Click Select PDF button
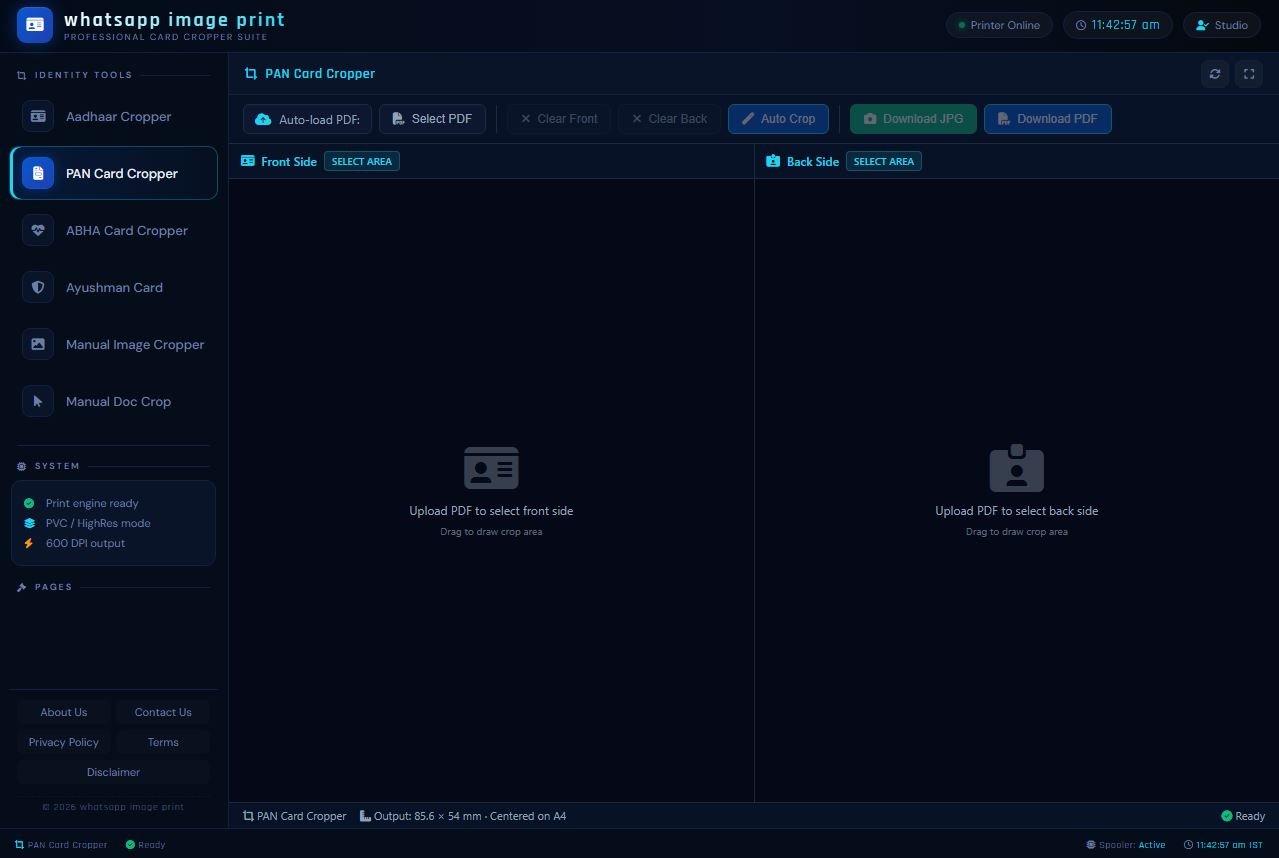Image resolution: width=1279 pixels, height=858 pixels. [x=432, y=119]
